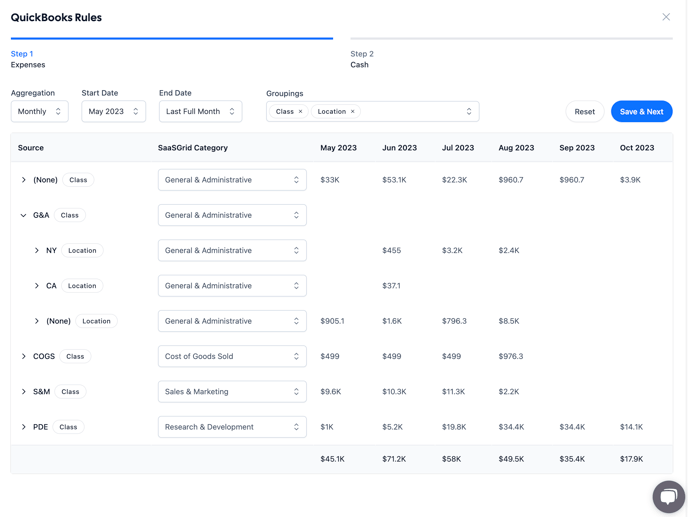The image size is (688, 517).
Task: Open the Aggregation Monthly dropdown
Action: click(39, 112)
